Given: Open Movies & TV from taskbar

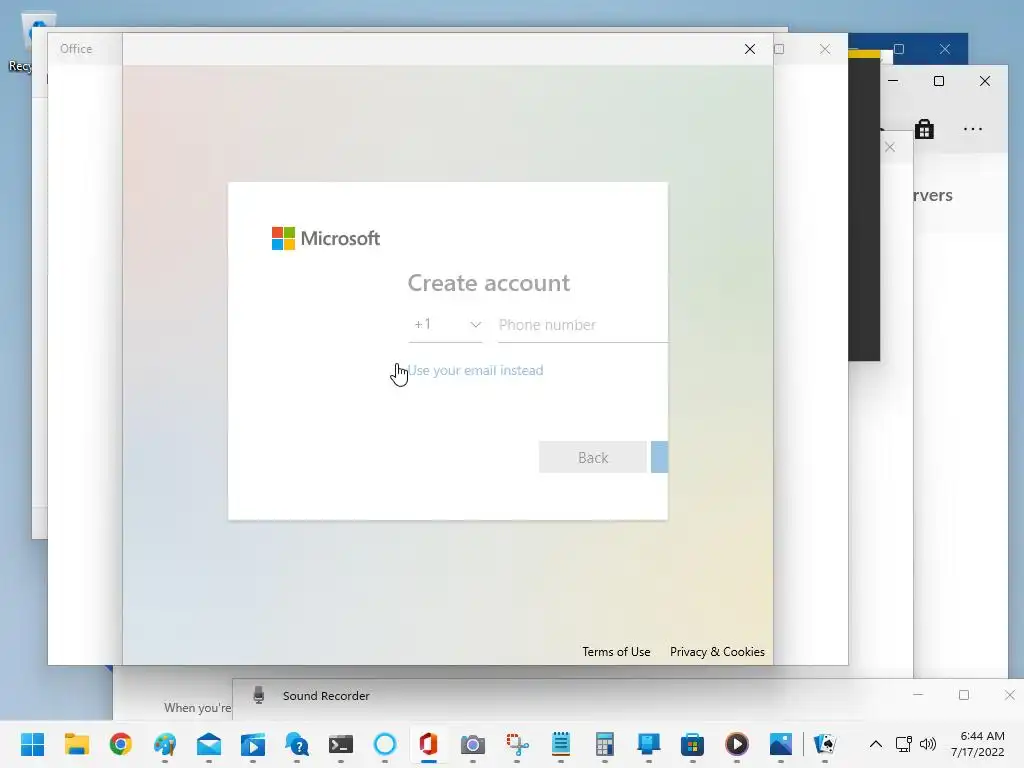Looking at the screenshot, I should pyautogui.click(x=253, y=744).
